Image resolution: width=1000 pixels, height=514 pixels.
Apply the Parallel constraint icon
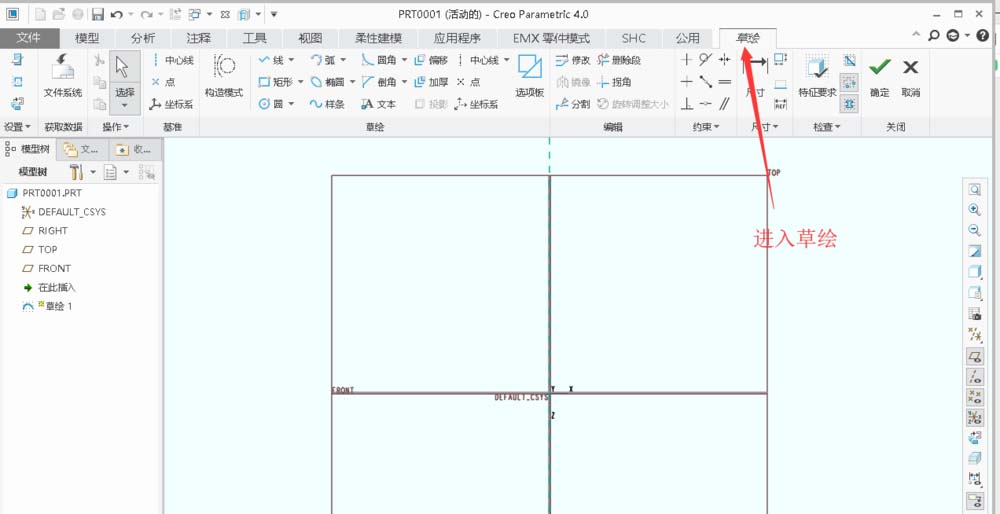coord(724,103)
